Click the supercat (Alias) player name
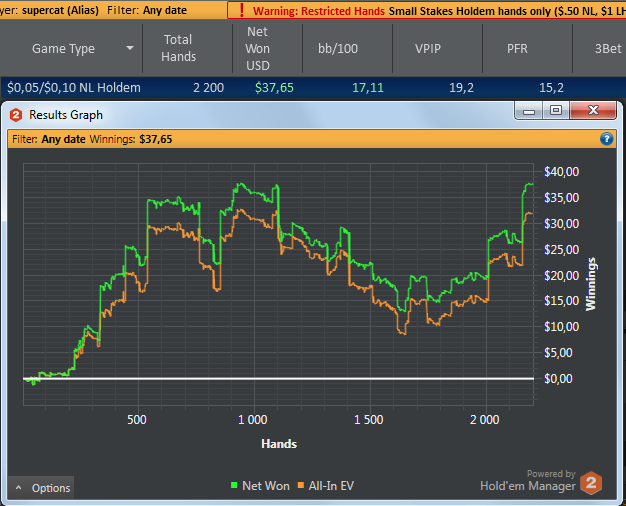626x506 pixels. coord(60,10)
